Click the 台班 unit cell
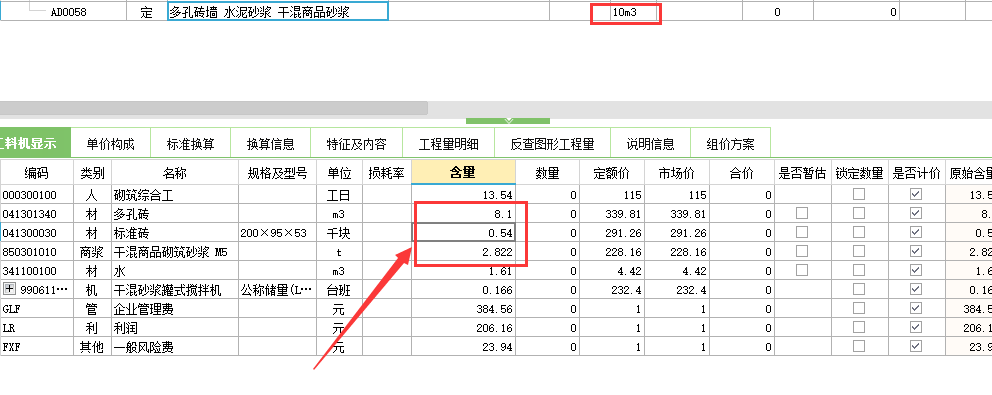This screenshot has height=395, width=992. (x=339, y=290)
